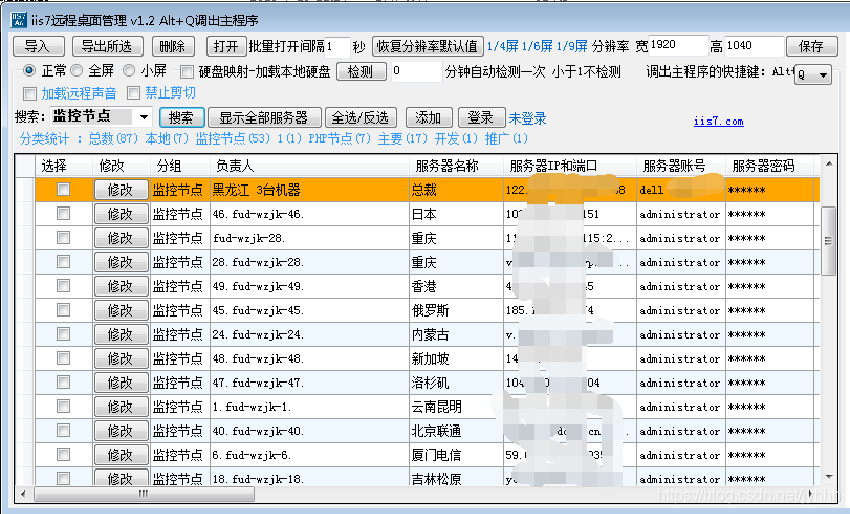Filter by 主要(17) category
The height and width of the screenshot is (514, 850).
click(x=403, y=139)
